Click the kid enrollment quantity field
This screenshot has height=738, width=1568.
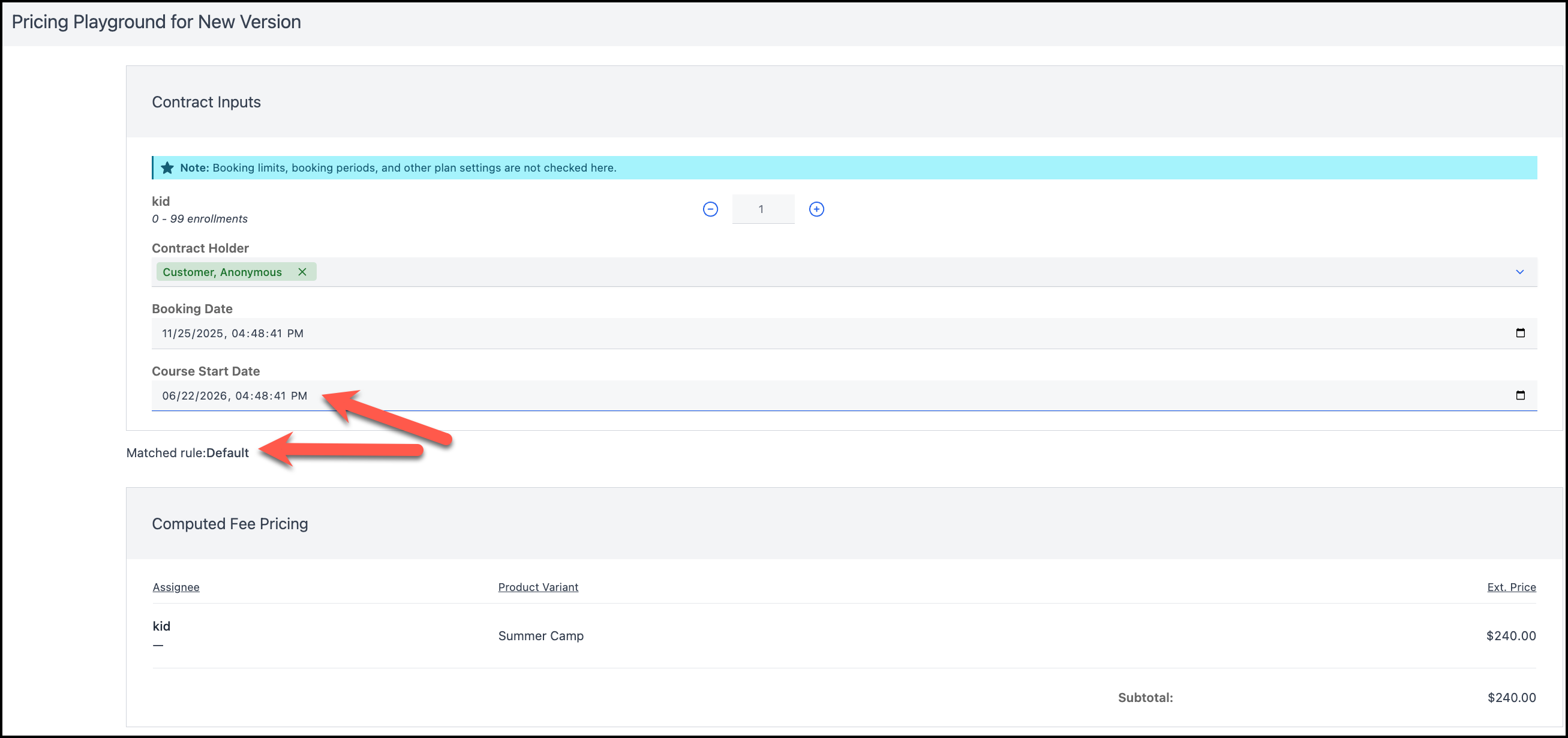(762, 209)
